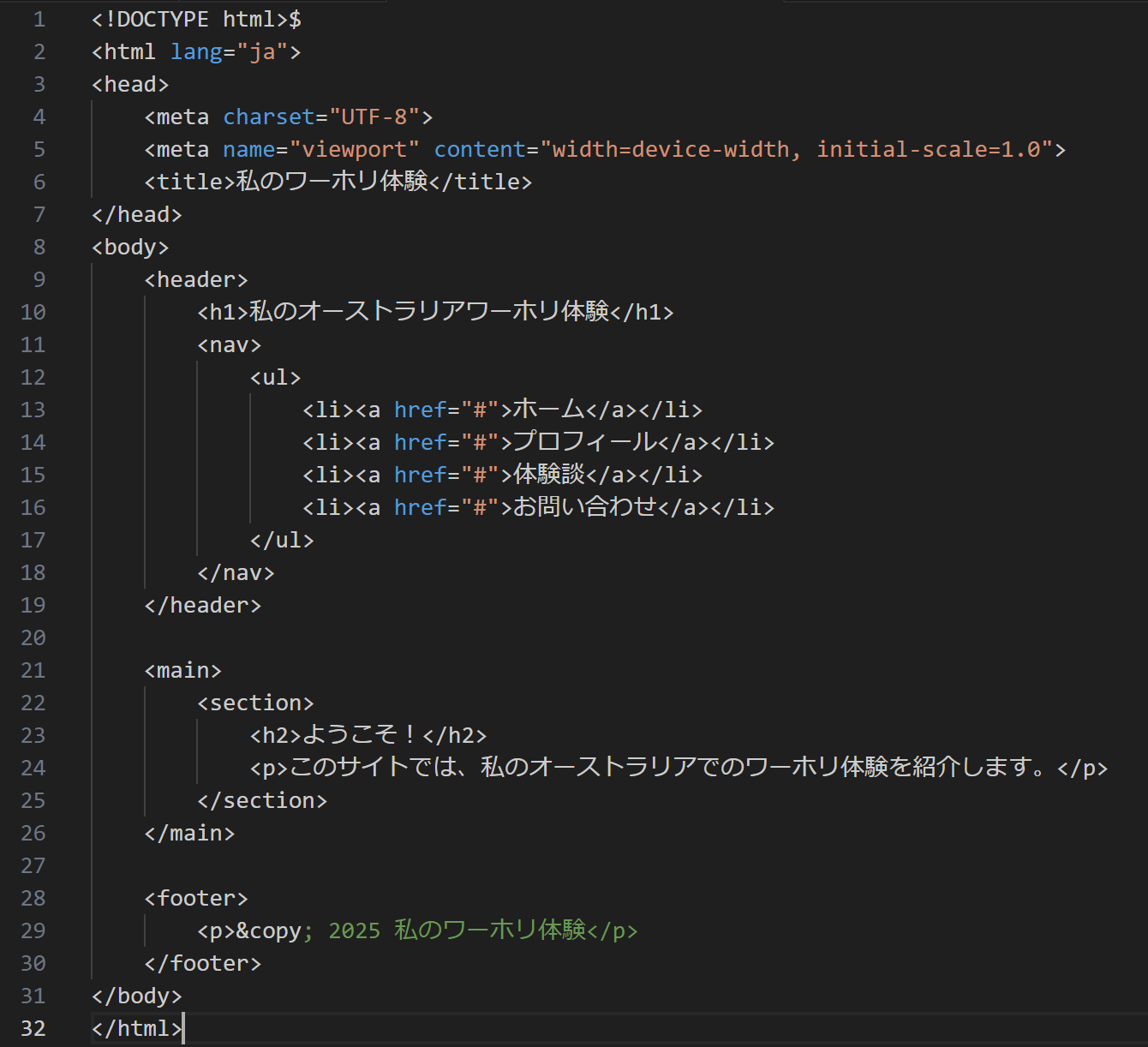The height and width of the screenshot is (1047, 1148).
Task: Click the title text 私のワーホリ体験 on line 6
Action: [x=332, y=182]
